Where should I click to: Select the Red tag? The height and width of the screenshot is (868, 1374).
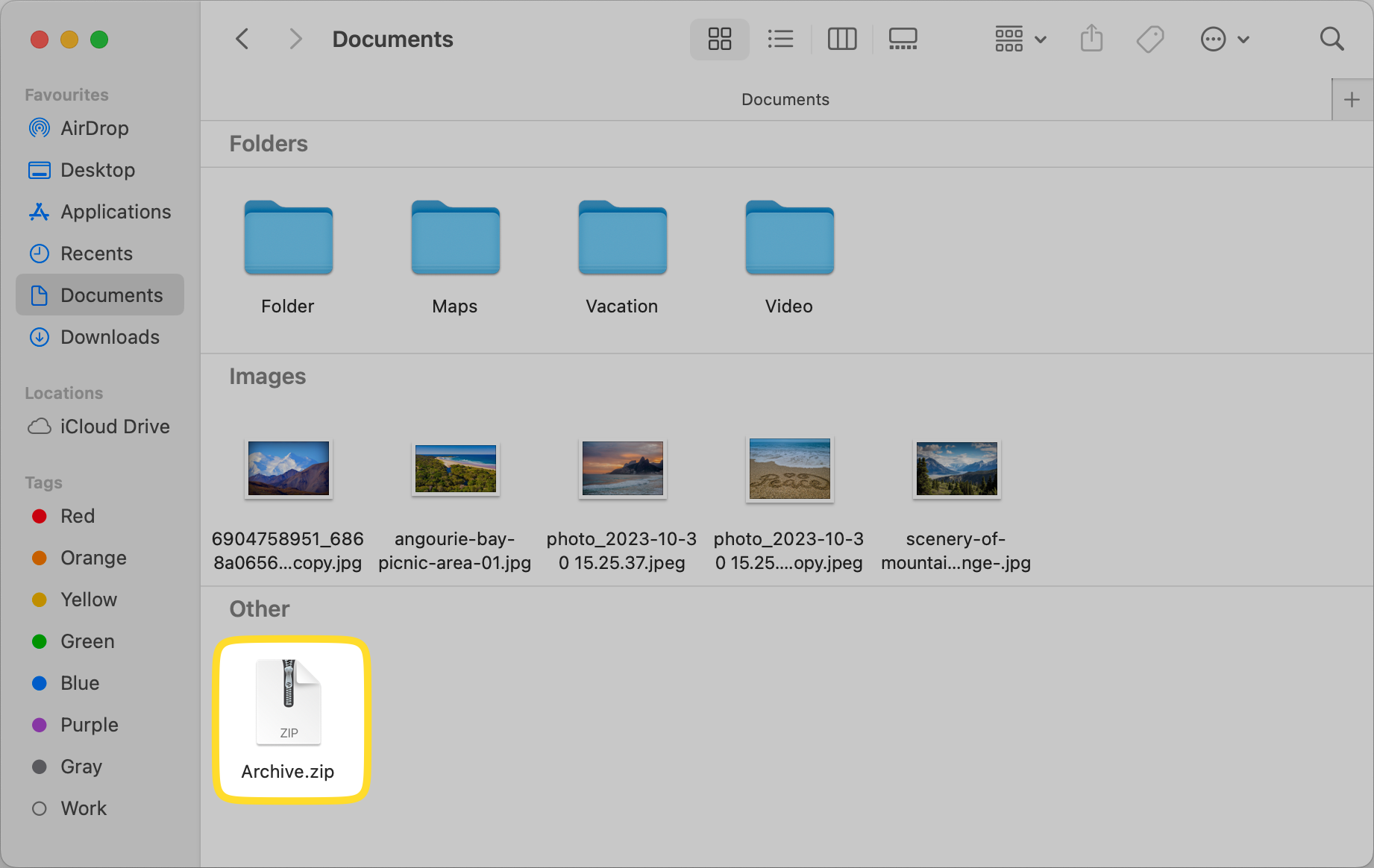click(x=77, y=515)
